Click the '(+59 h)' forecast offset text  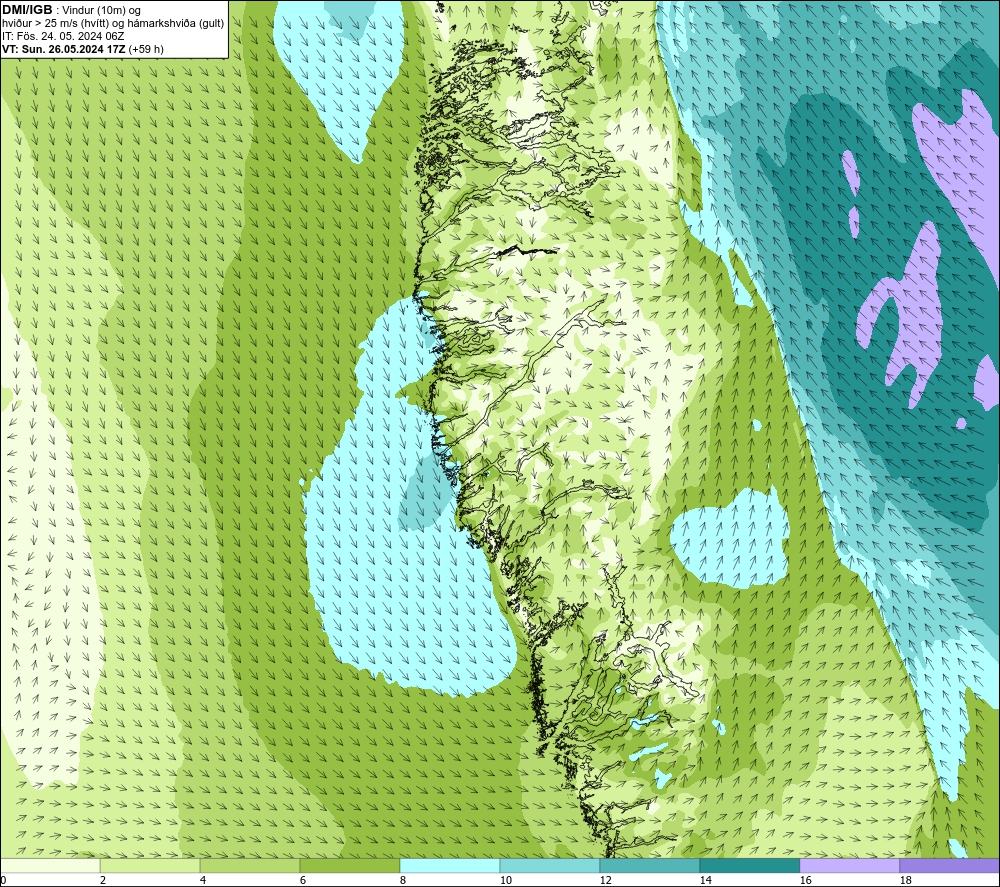146,49
